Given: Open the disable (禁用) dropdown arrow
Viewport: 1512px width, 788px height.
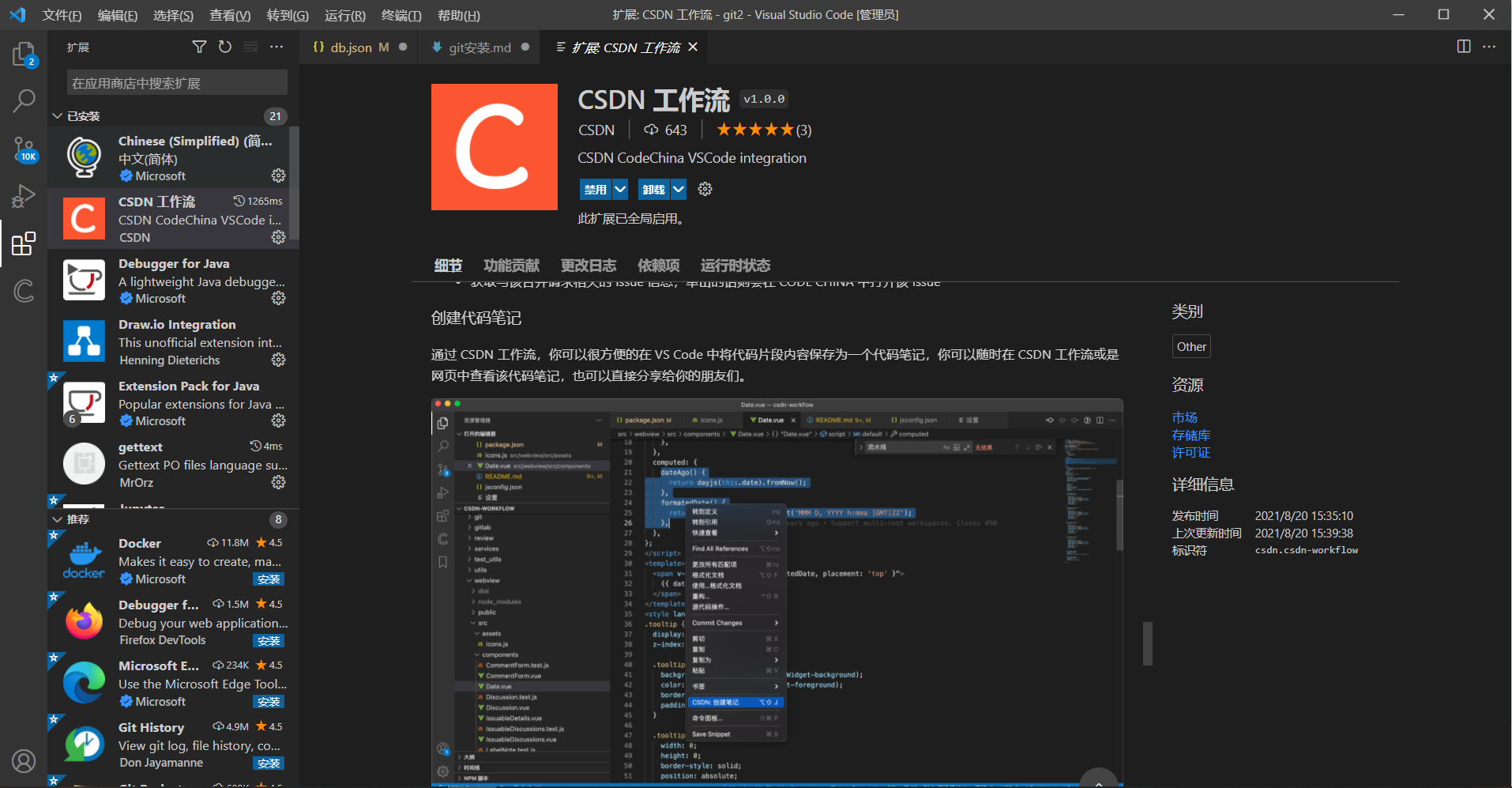Looking at the screenshot, I should pos(620,189).
